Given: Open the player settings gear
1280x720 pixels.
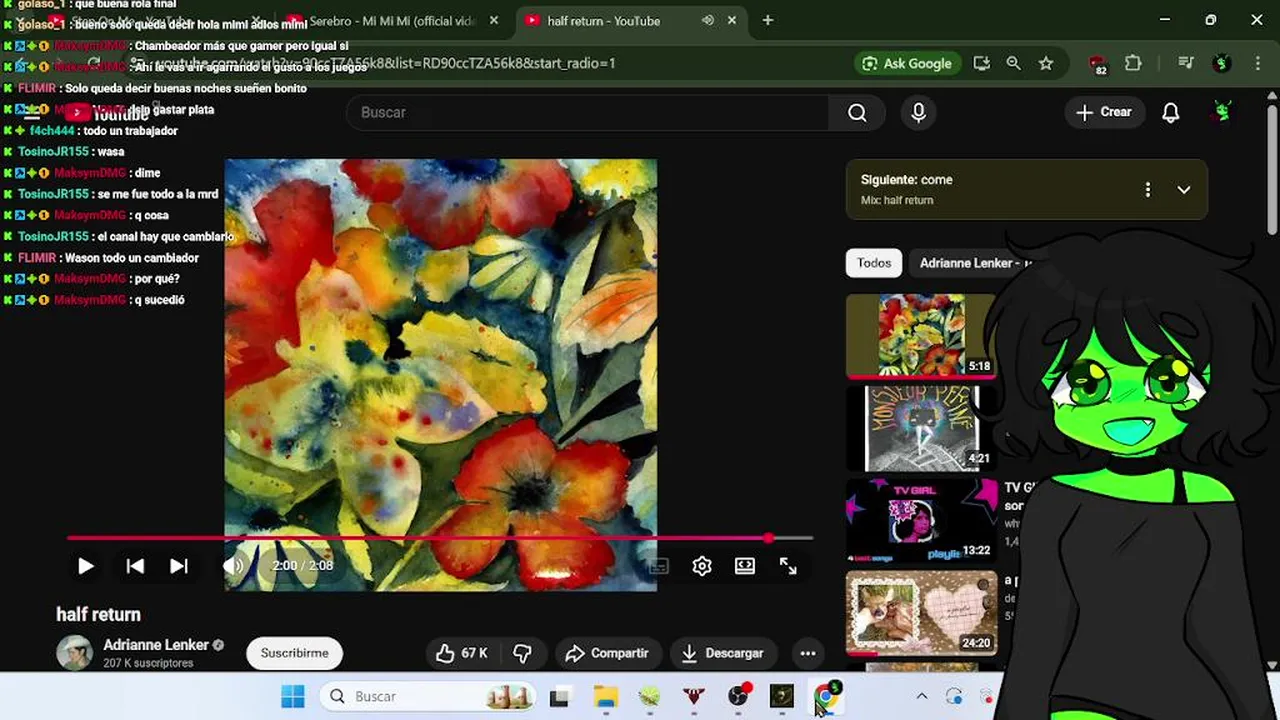Looking at the screenshot, I should point(702,566).
